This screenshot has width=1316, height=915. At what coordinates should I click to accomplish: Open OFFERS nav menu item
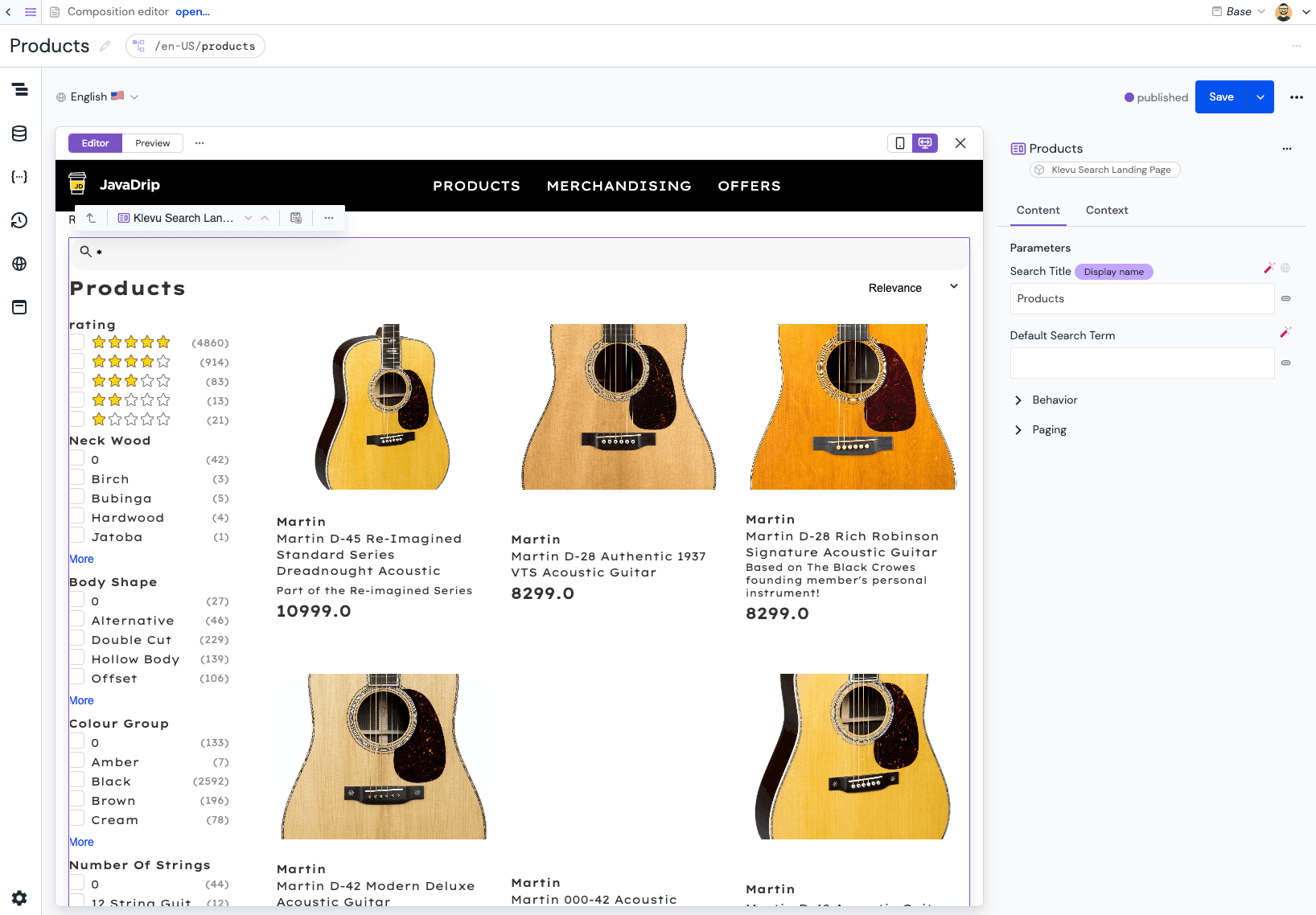point(750,186)
